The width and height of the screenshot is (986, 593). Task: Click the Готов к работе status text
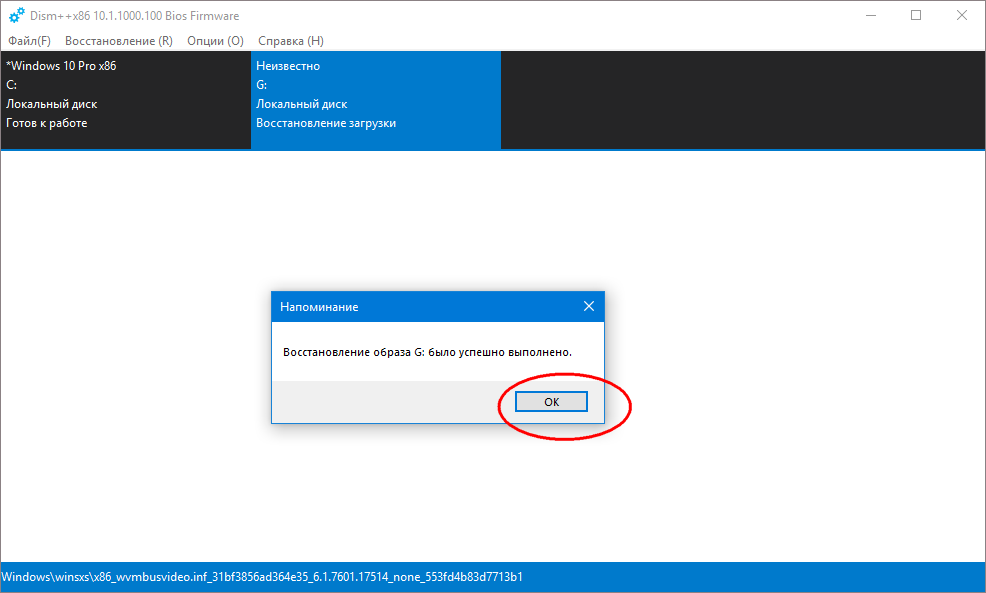point(47,123)
